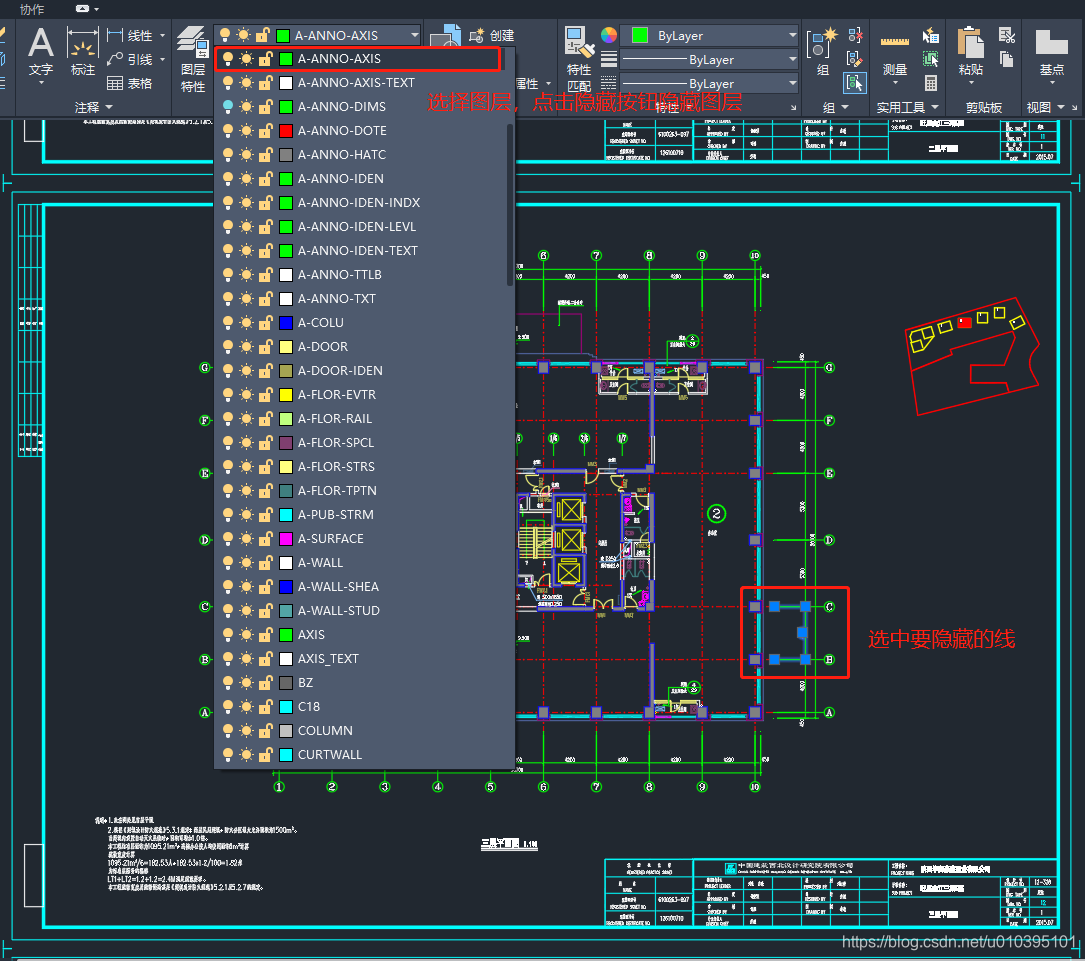The width and height of the screenshot is (1085, 961).
Task: Collapse the layer combo box arrow
Action: pyautogui.click(x=414, y=35)
